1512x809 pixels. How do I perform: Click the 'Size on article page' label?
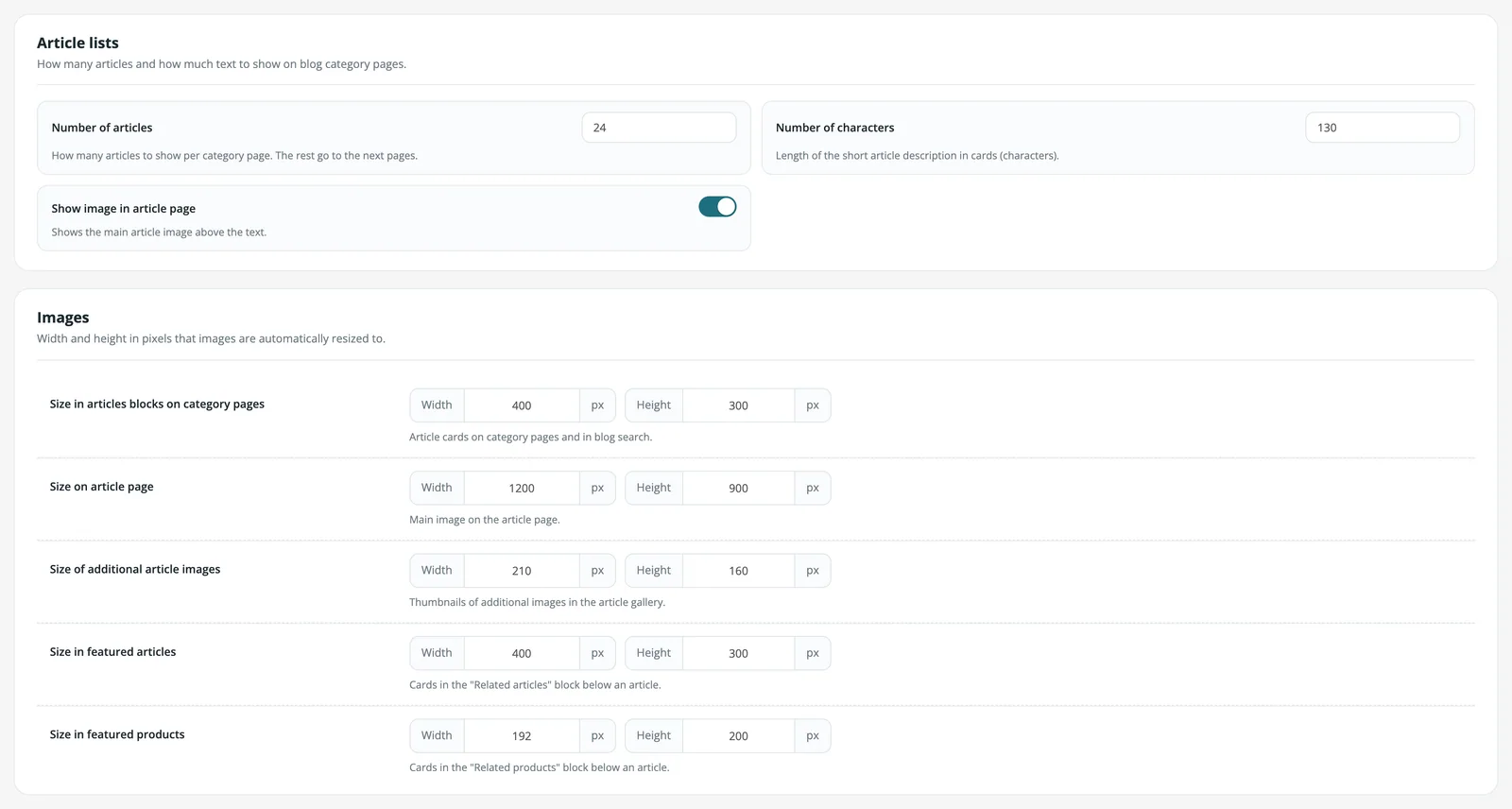[x=101, y=487]
